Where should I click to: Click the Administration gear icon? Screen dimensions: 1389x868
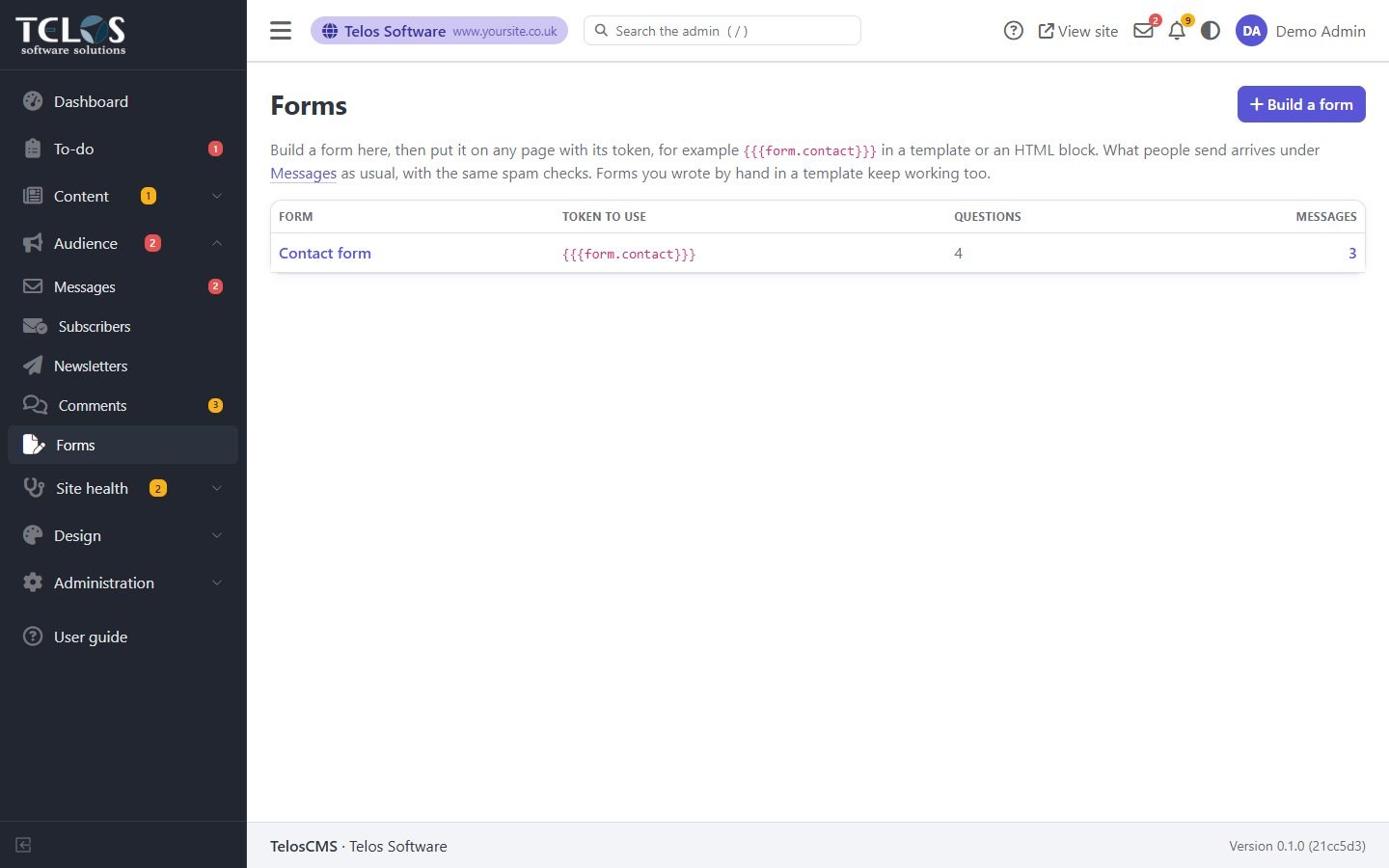(33, 583)
